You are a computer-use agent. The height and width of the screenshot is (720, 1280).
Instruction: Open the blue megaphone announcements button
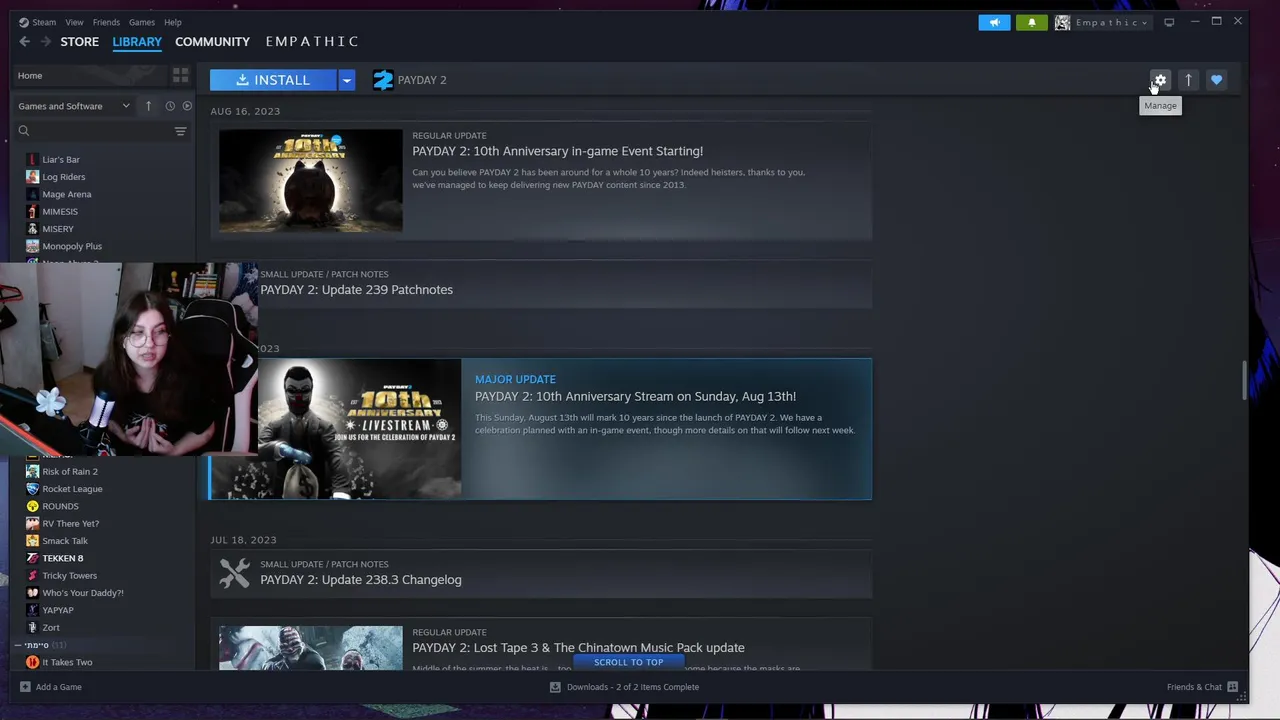pos(994,22)
